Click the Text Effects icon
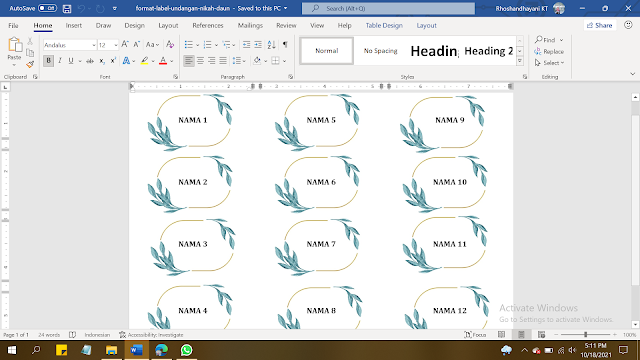The height and width of the screenshot is (360, 640). point(127,61)
